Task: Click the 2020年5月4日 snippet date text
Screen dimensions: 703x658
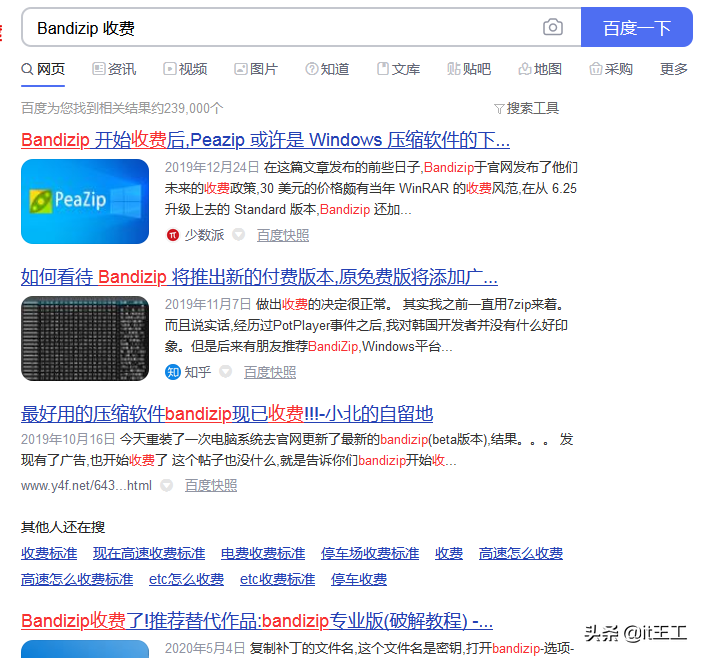Action: pyautogui.click(x=205, y=648)
